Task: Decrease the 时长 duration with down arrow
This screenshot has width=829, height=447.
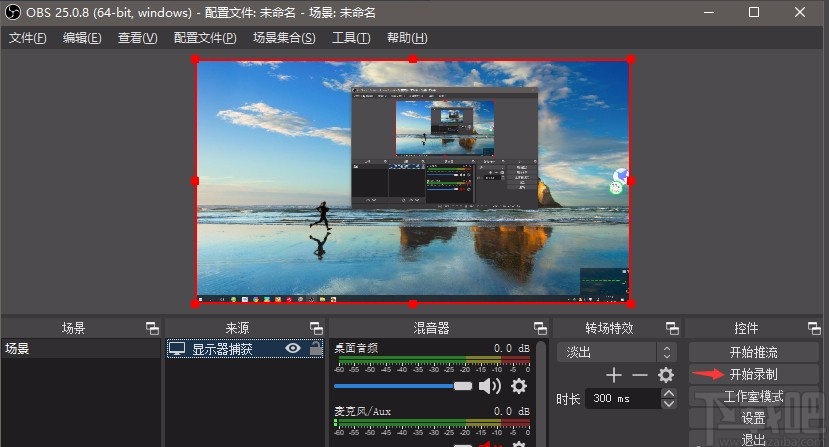Action: click(669, 404)
